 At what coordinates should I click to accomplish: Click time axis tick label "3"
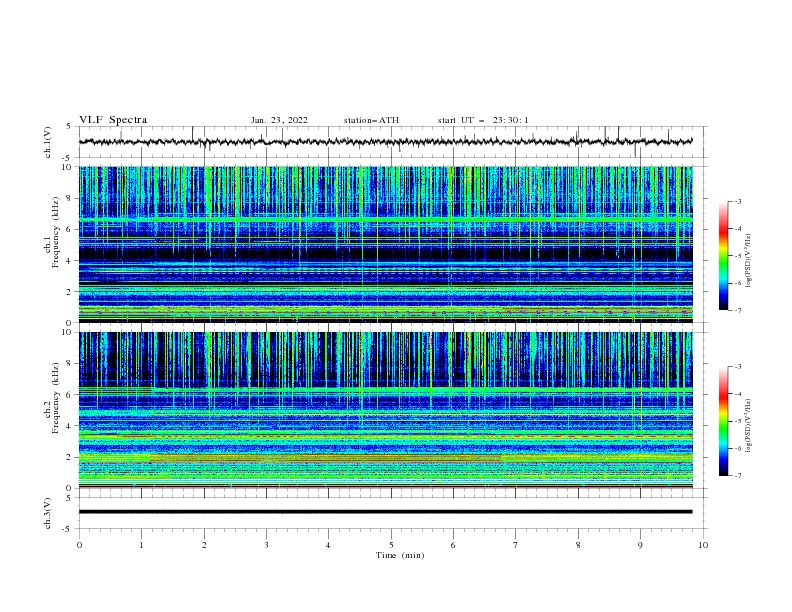point(266,545)
